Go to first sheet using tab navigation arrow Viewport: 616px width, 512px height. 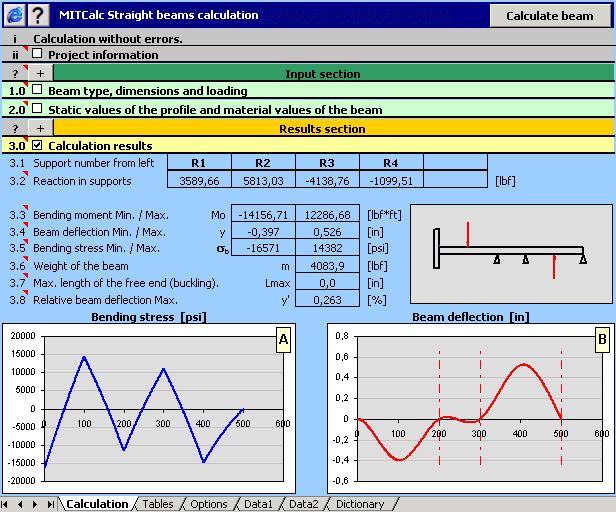point(8,504)
